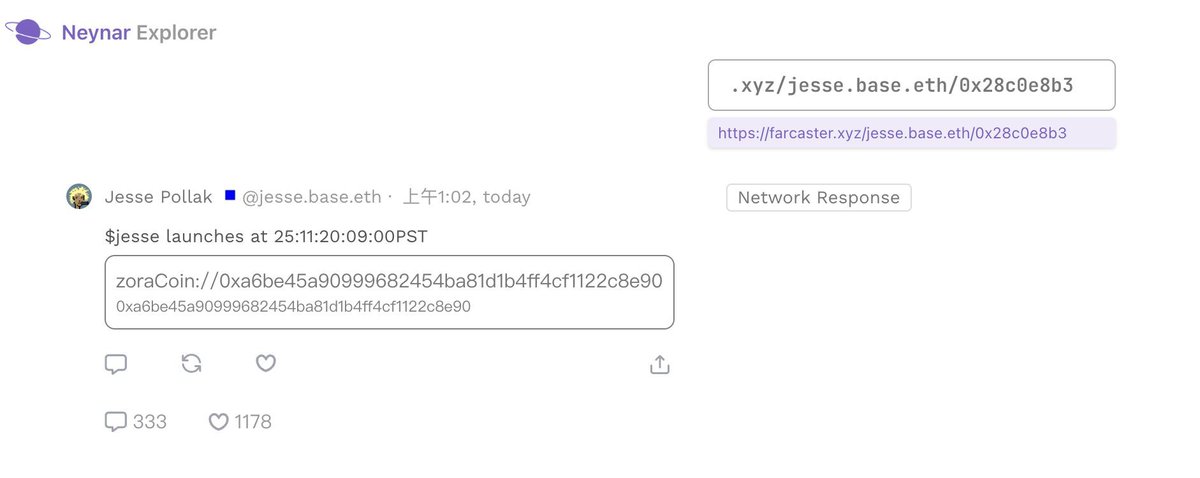The width and height of the screenshot is (1200, 478).
Task: Click the small contract address under zoraCoin
Action: click(x=293, y=307)
